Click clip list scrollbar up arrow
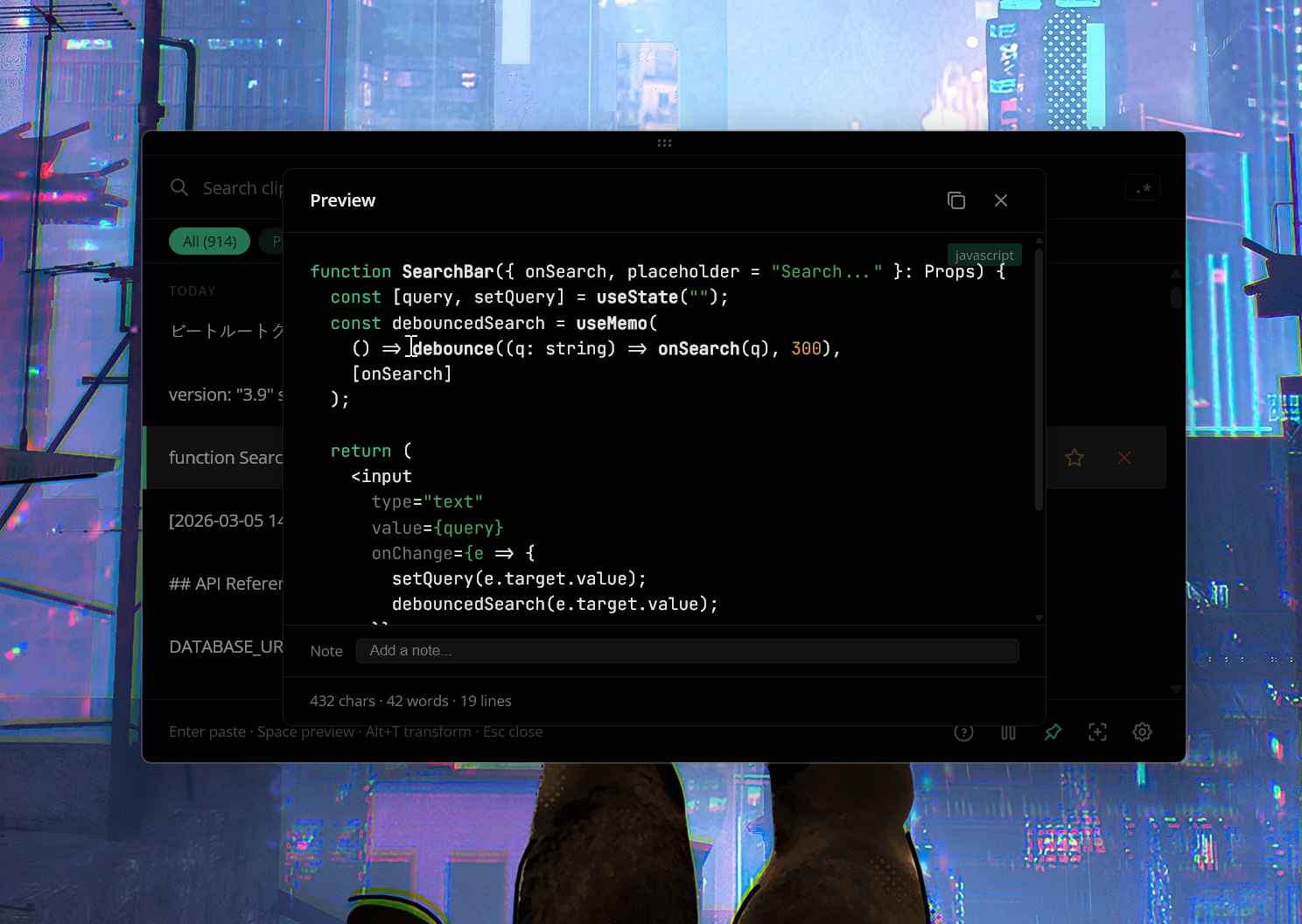The width and height of the screenshot is (1302, 924). 1176,274
